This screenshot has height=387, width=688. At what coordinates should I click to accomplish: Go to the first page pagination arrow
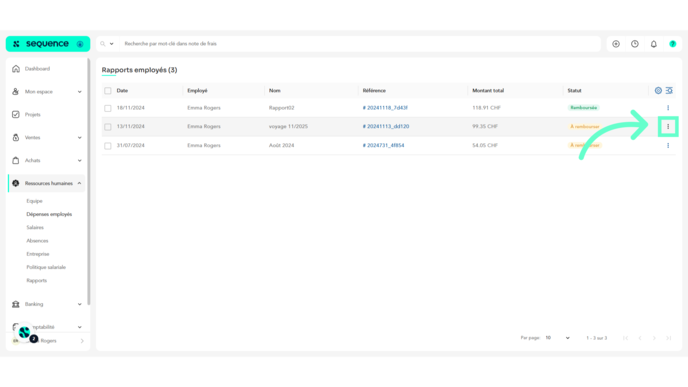pos(625,338)
